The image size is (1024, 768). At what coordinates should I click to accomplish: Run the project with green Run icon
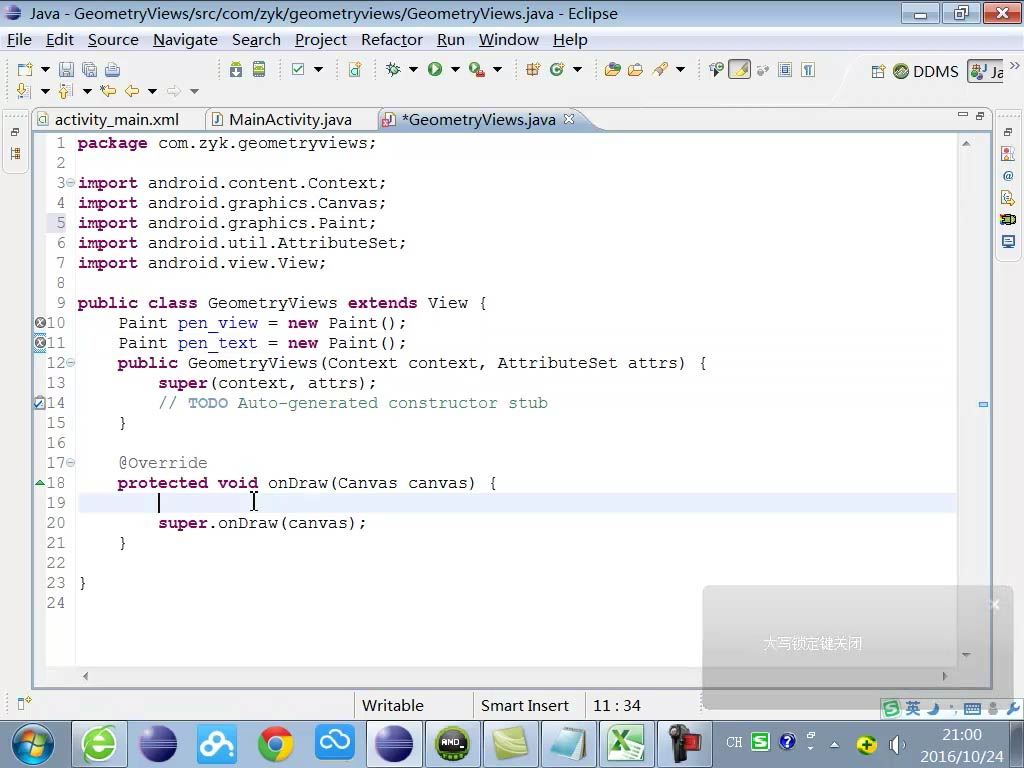click(x=435, y=69)
